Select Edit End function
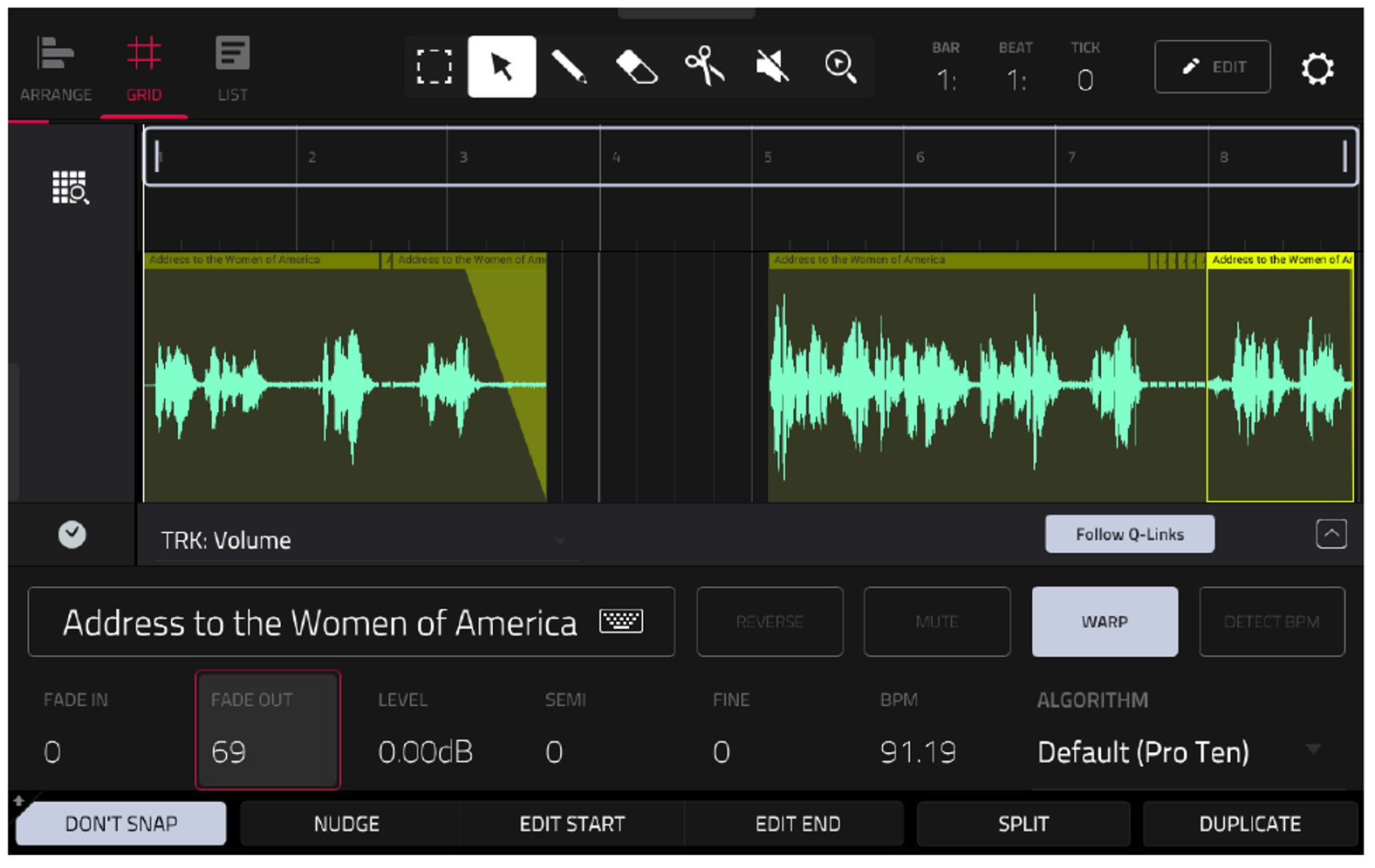Image resolution: width=1375 pixels, height=868 pixels. (x=797, y=824)
